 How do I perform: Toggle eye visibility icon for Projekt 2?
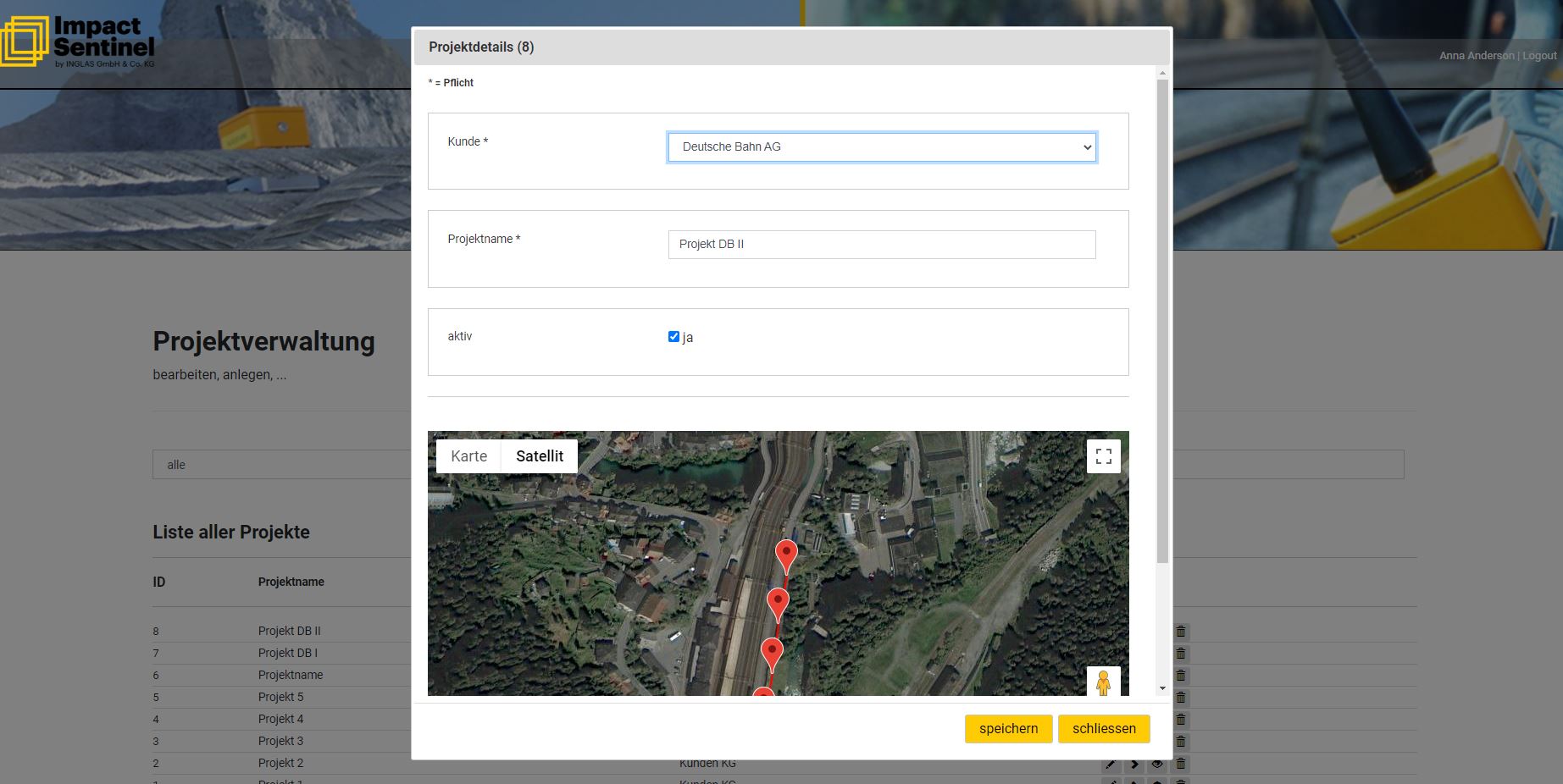coord(1157,764)
